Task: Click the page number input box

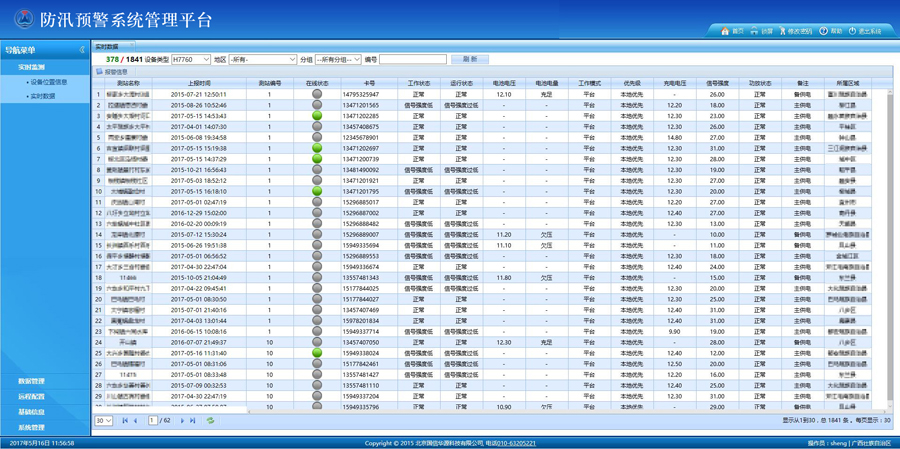Action: (153, 421)
